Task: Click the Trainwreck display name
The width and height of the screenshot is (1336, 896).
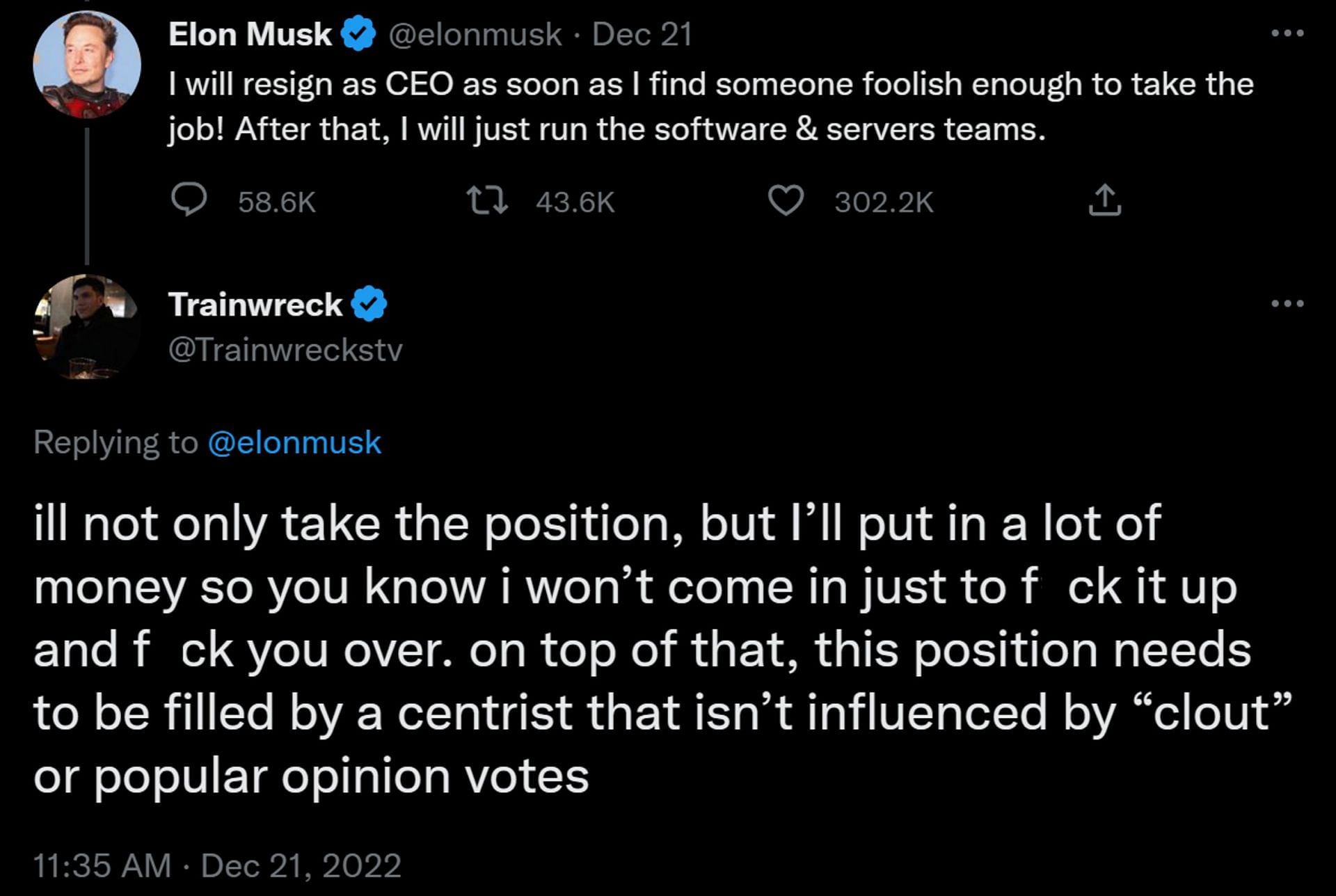Action: [x=255, y=305]
